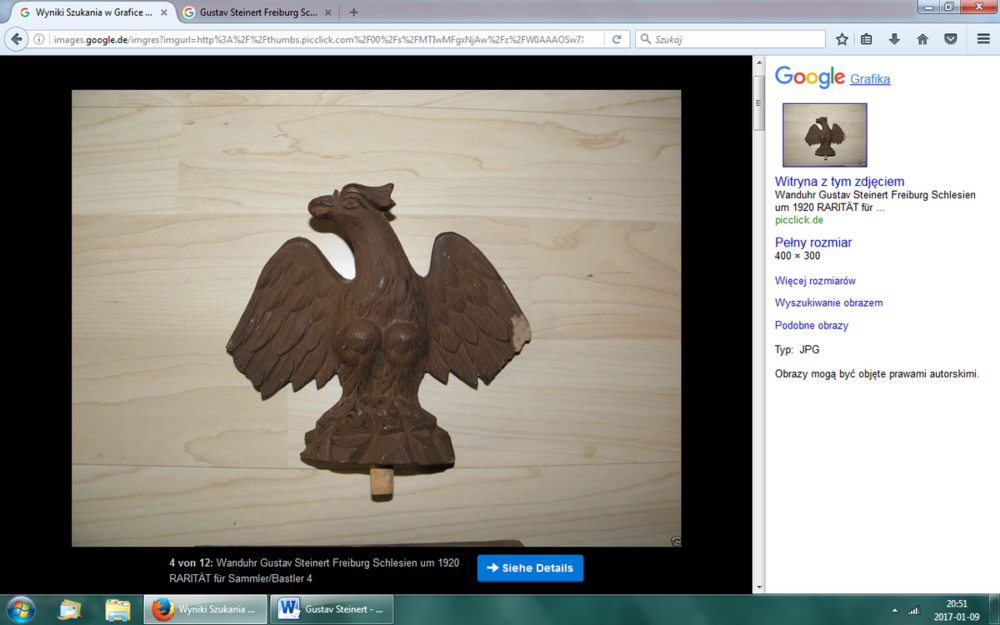The width and height of the screenshot is (1000, 625).
Task: Open the bookmarks list icon
Action: tap(867, 39)
